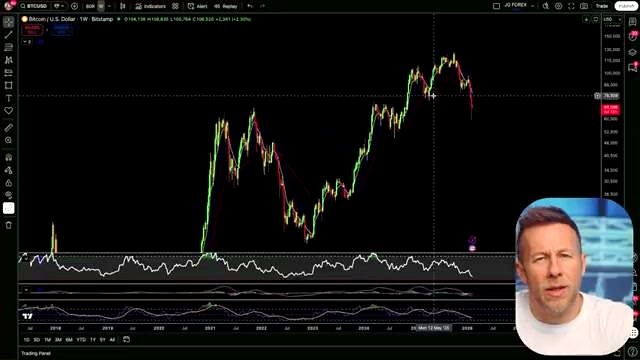Image resolution: width=640 pixels, height=360 pixels.
Task: Select the 3M date range
Action: (x=58, y=340)
